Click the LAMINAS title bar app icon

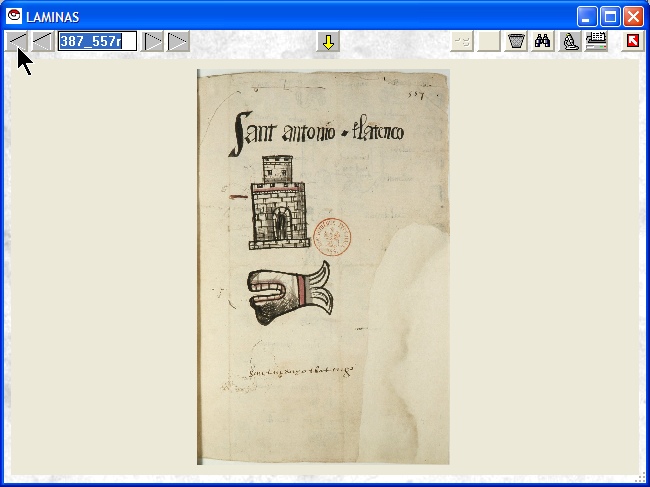[14, 16]
